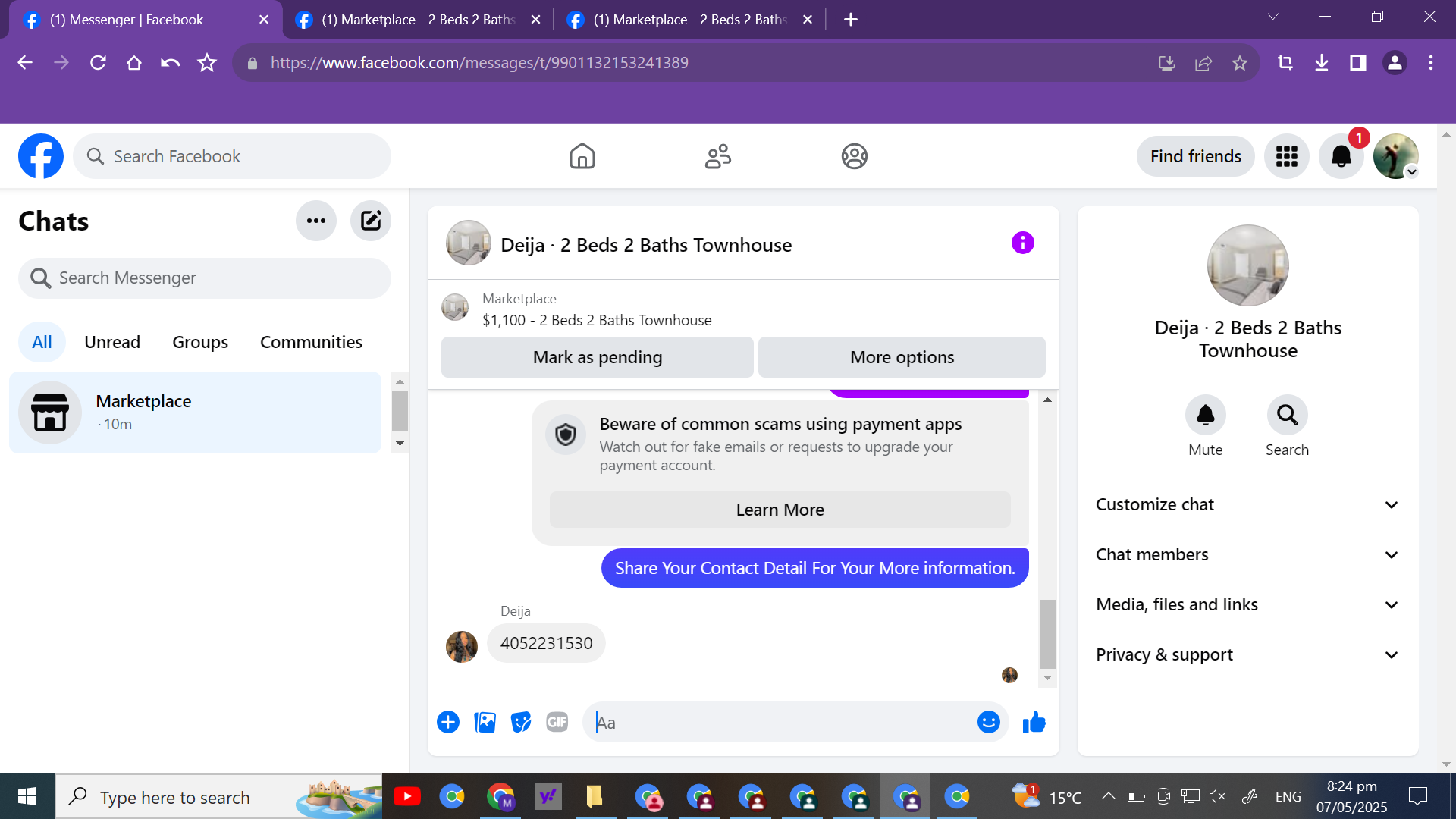Expand Privacy & support section

point(1247,655)
